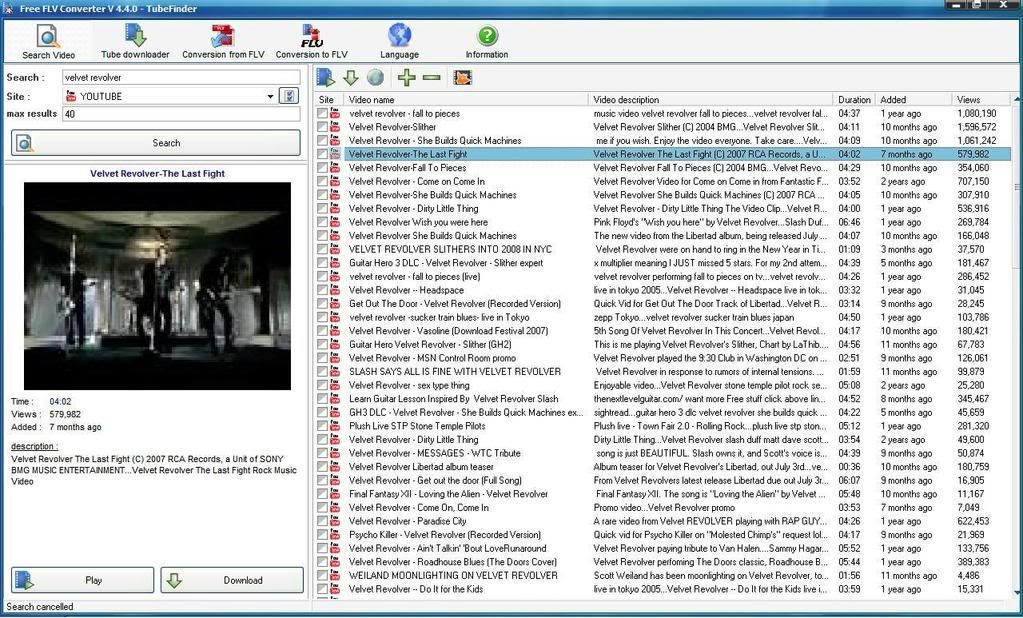The width and height of the screenshot is (1023, 618).
Task: Check the 'Libertad album teaser' row box
Action: [x=322, y=467]
